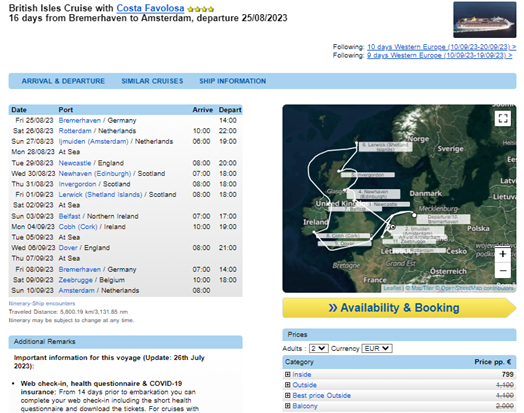Screen dimensions: 524x413
Task: Click the Balcony category label
Action: (305, 406)
